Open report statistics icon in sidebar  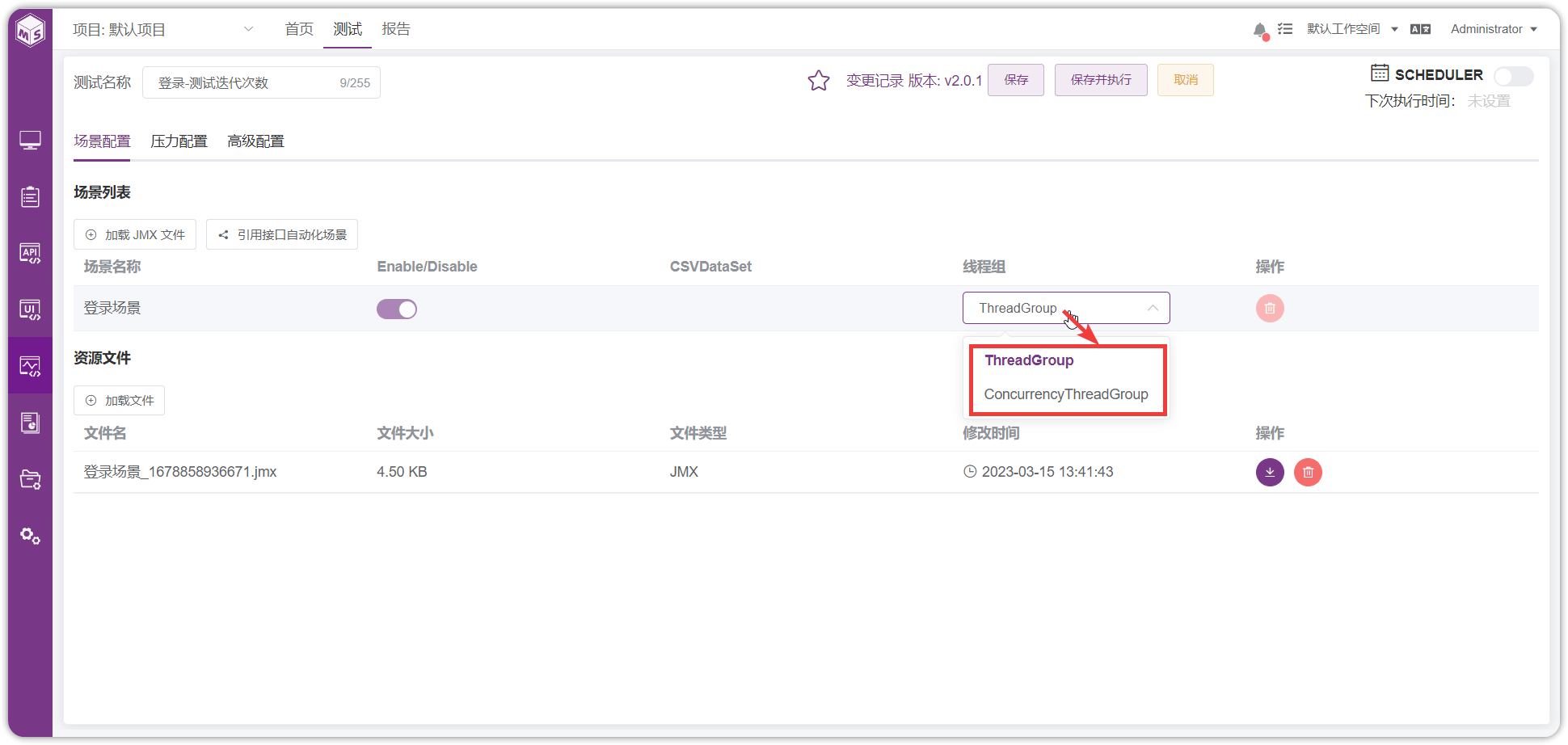coord(30,423)
